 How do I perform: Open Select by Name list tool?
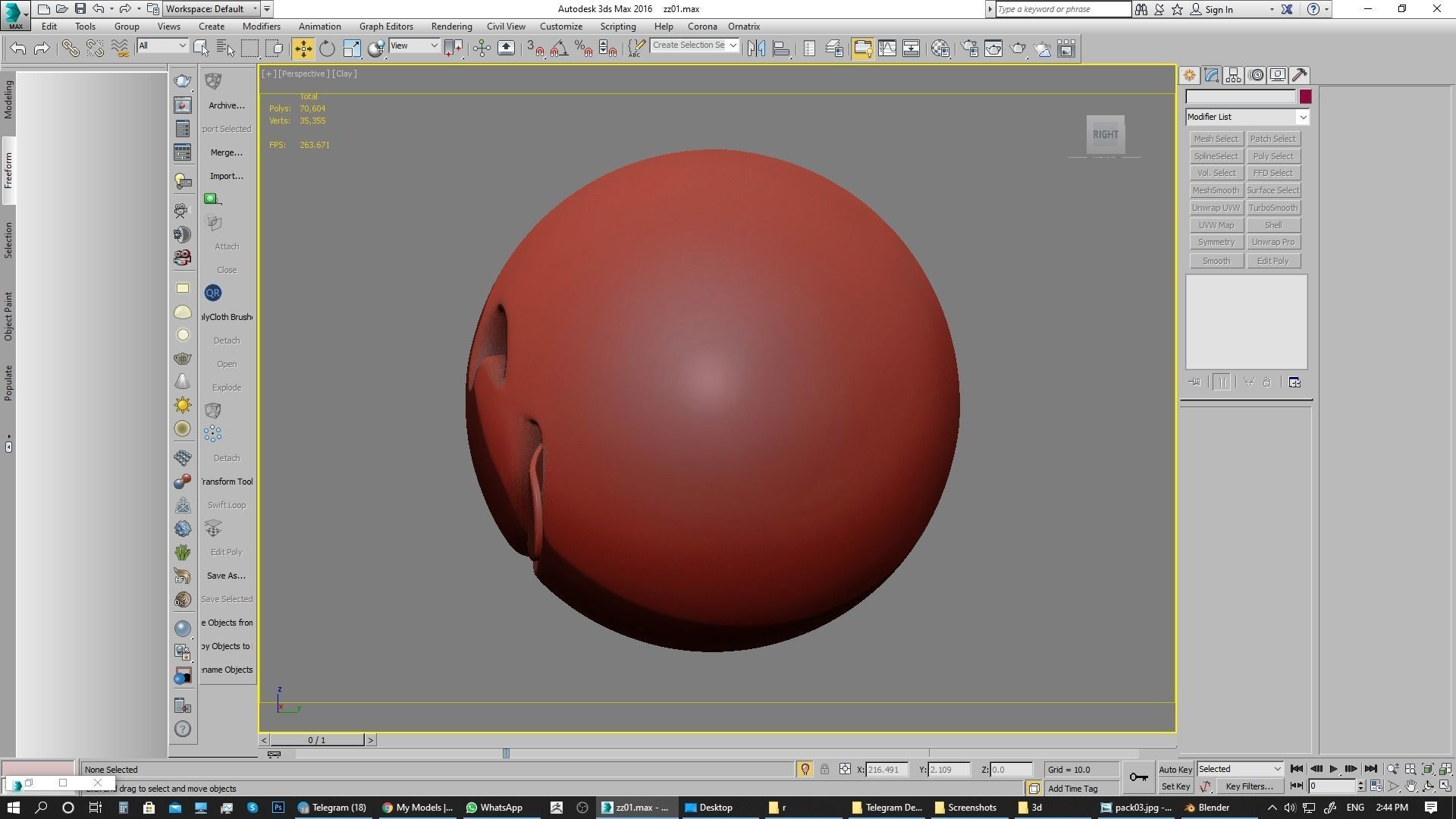tap(225, 49)
